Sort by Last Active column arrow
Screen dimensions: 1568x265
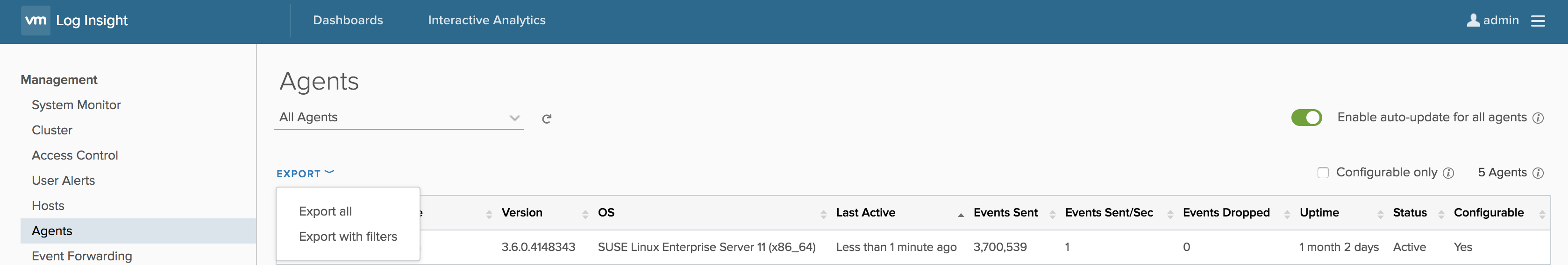(x=961, y=214)
